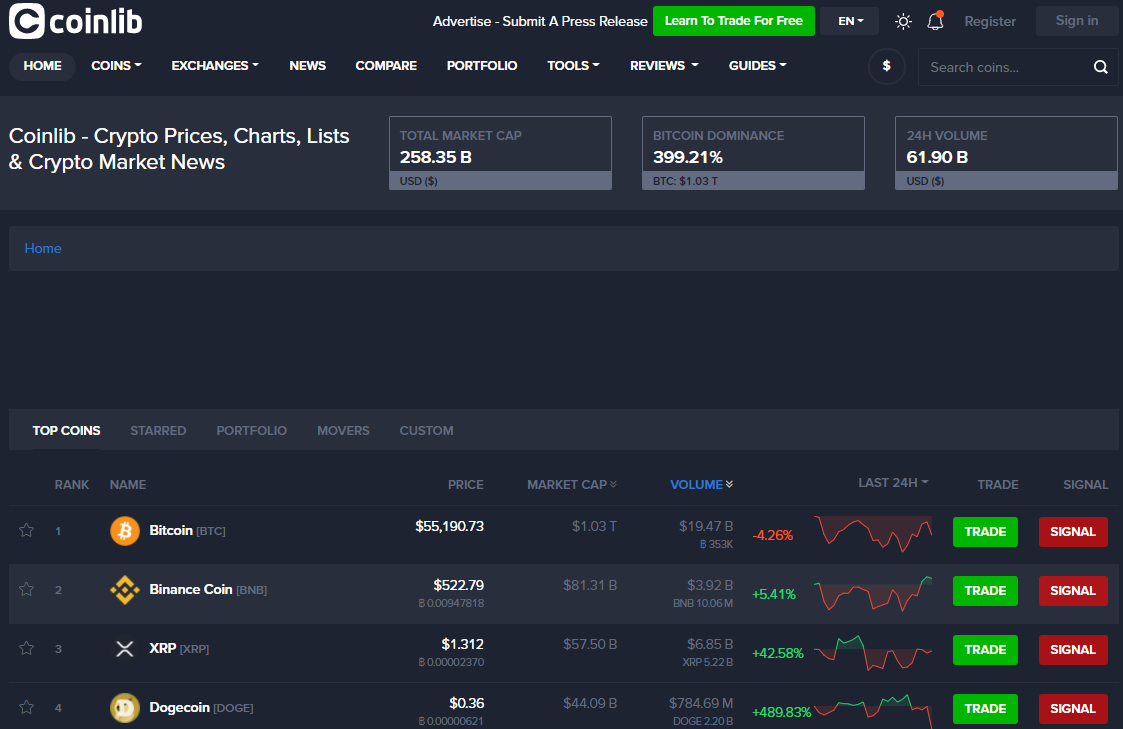Open the COMPARE page
This screenshot has height=729, width=1123.
(x=386, y=66)
